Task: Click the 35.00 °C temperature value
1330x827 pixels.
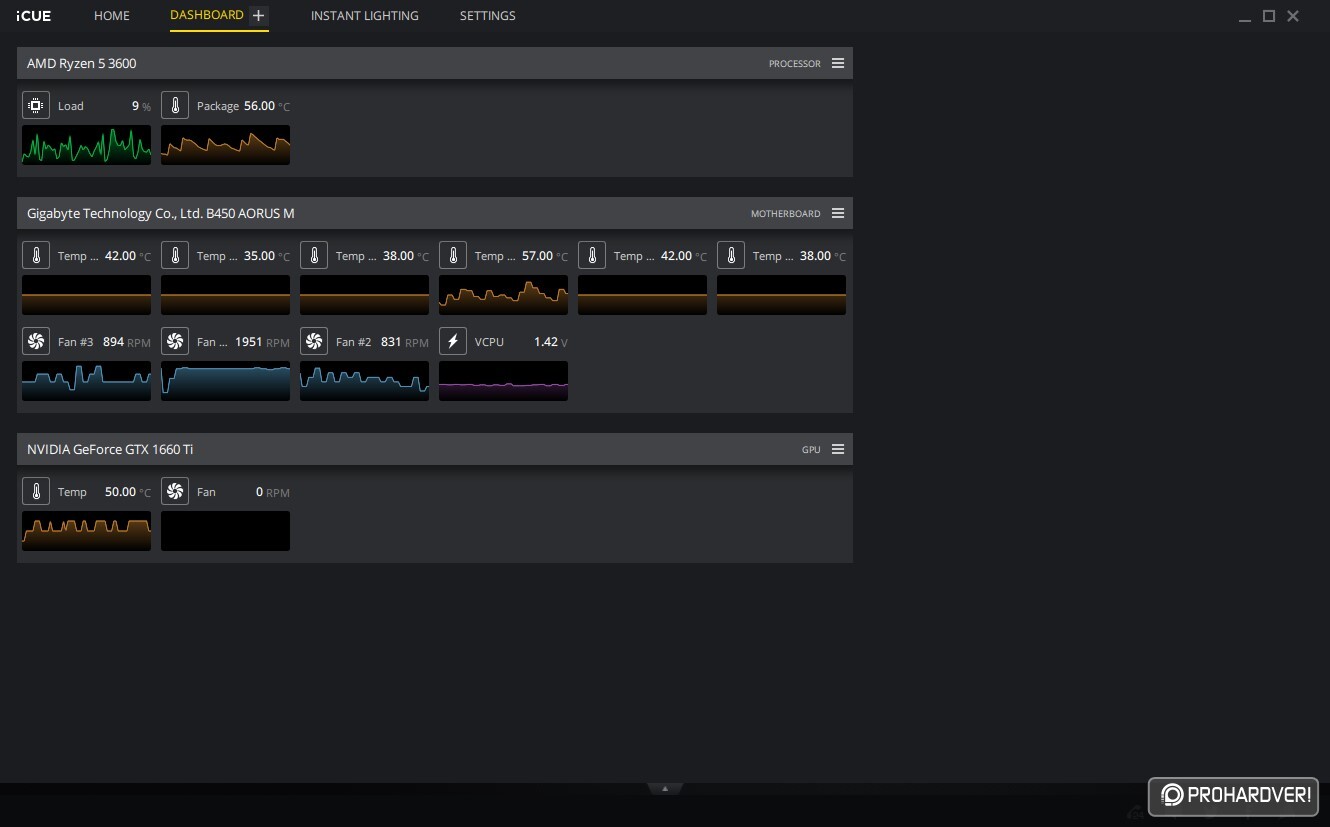Action: 267,256
